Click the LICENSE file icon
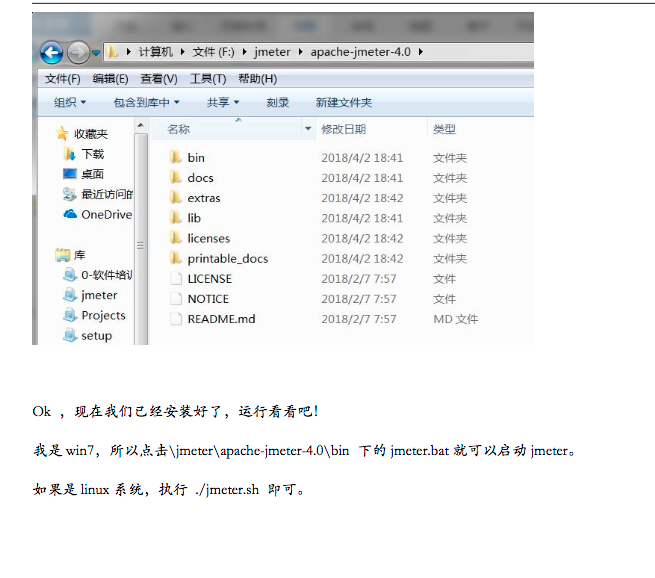 tap(176, 278)
